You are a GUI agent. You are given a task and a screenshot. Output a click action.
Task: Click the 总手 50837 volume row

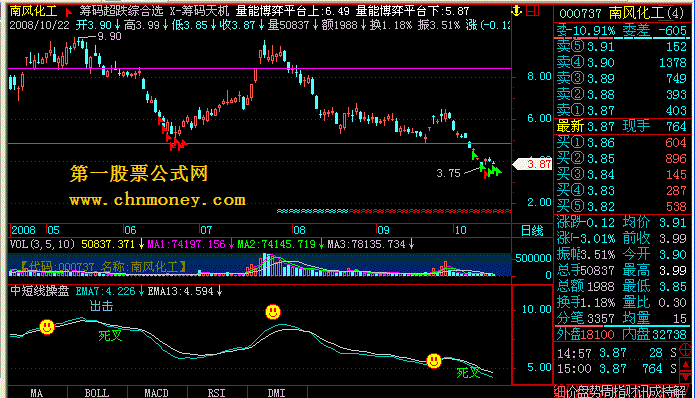click(586, 270)
